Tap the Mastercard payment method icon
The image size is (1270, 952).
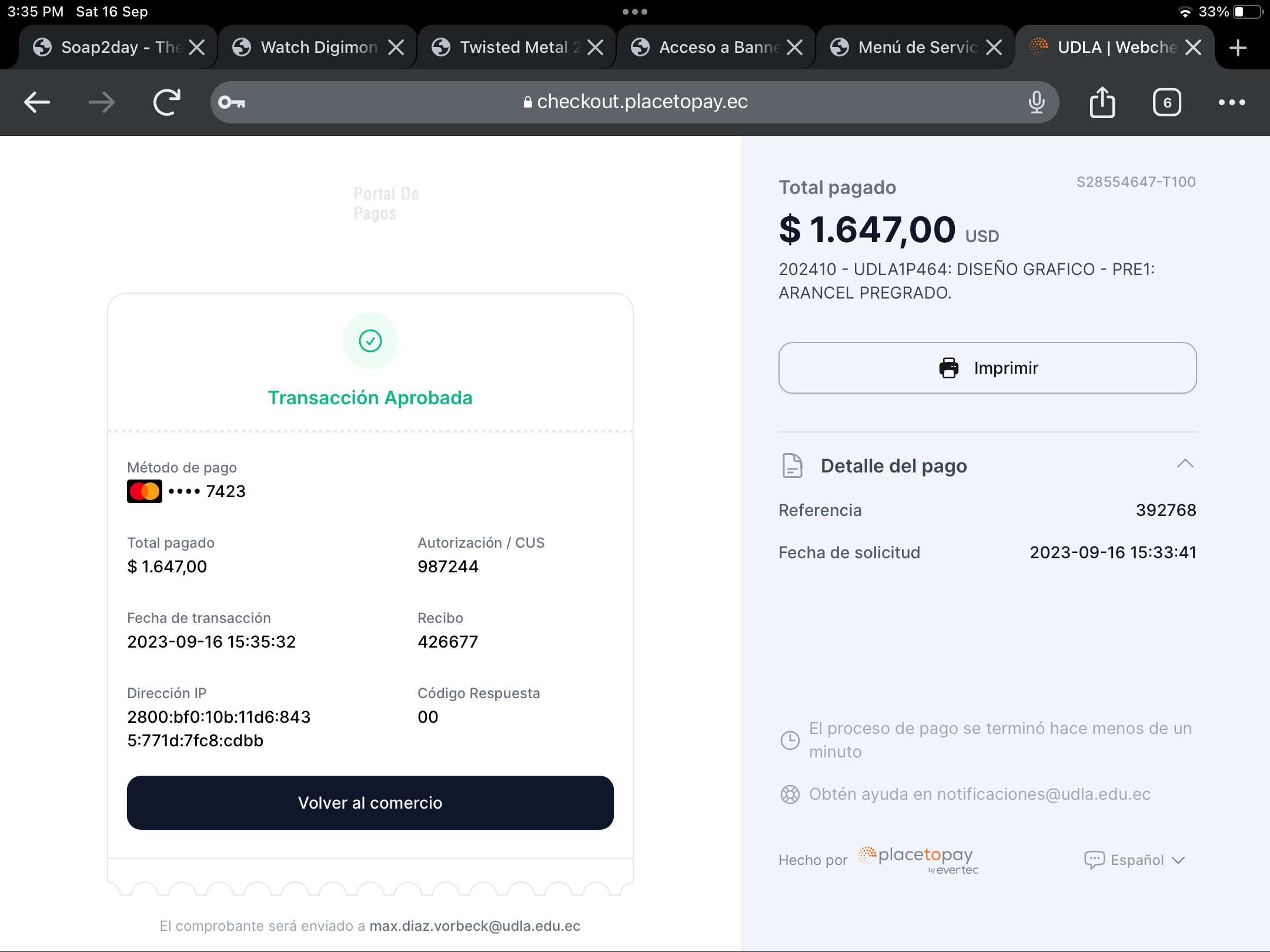145,491
